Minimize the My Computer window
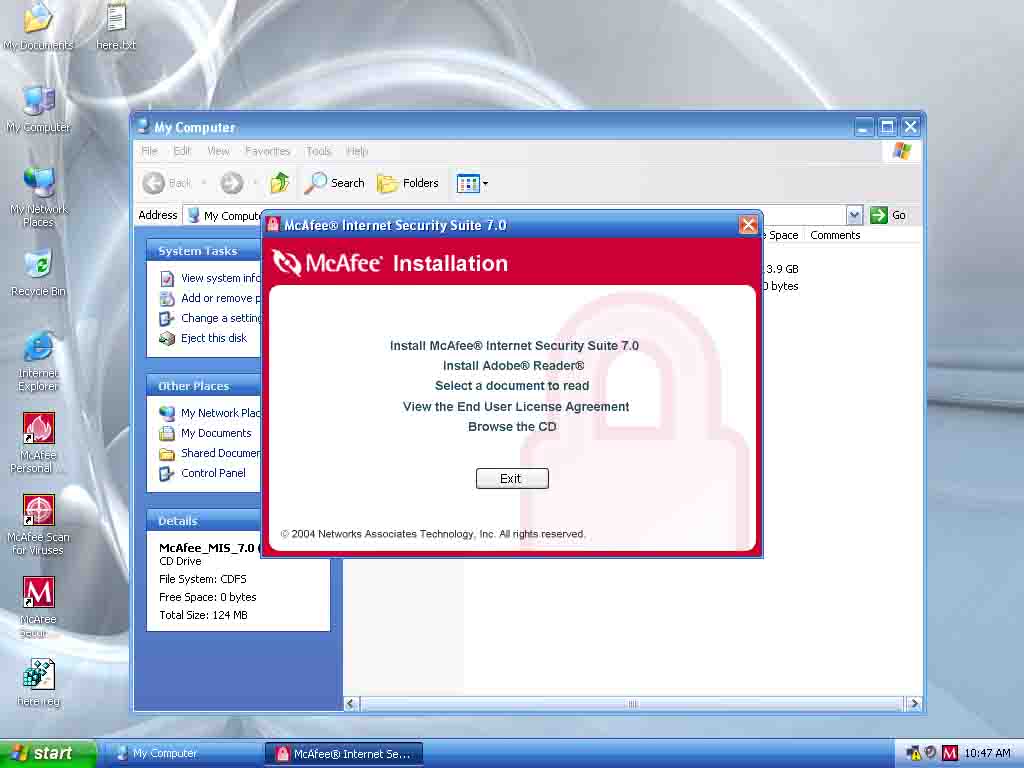 tap(863, 127)
